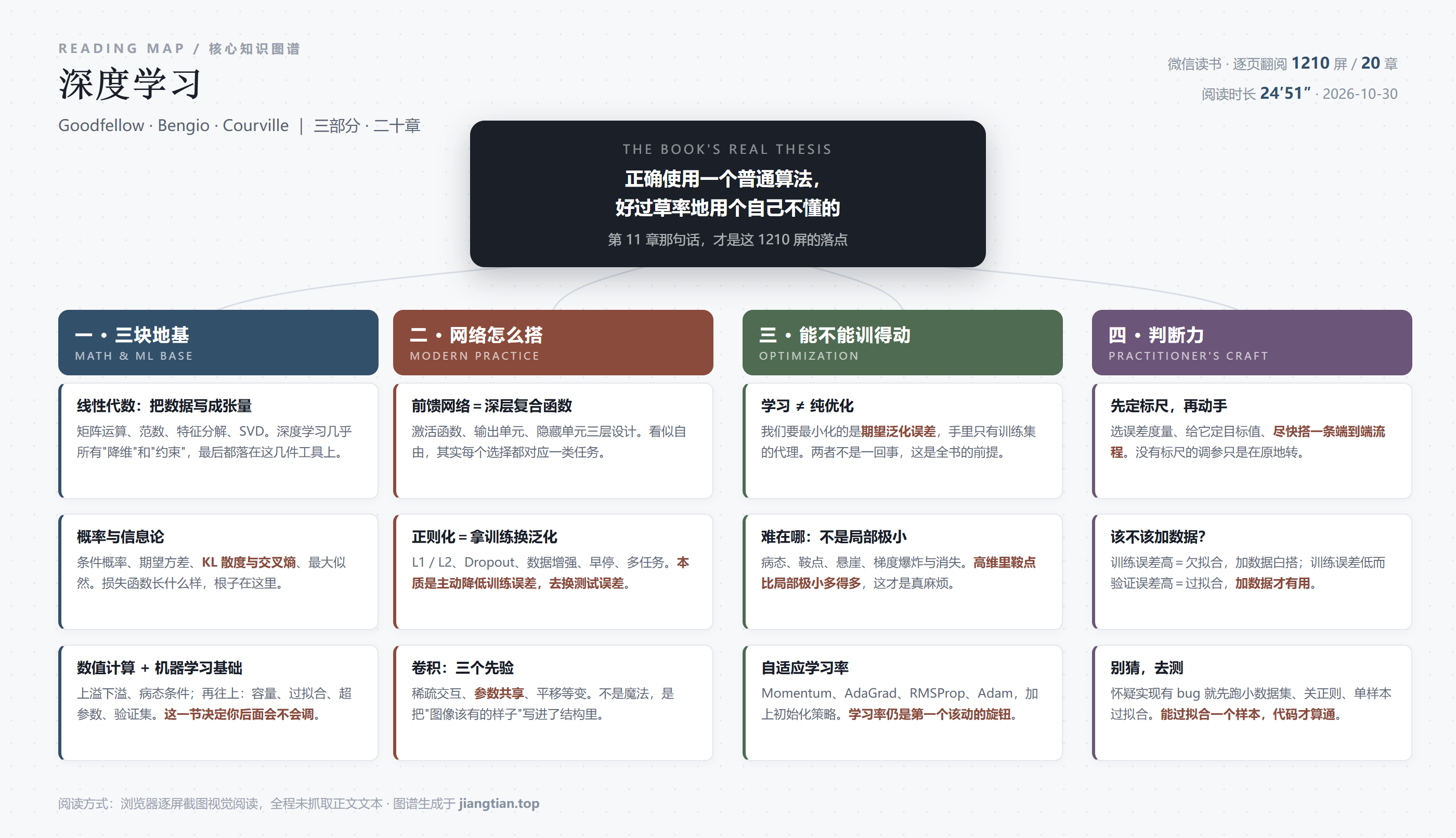Open the 学习 ≠ 纯优化 card
This screenshot has height=838, width=1456.
(902, 441)
